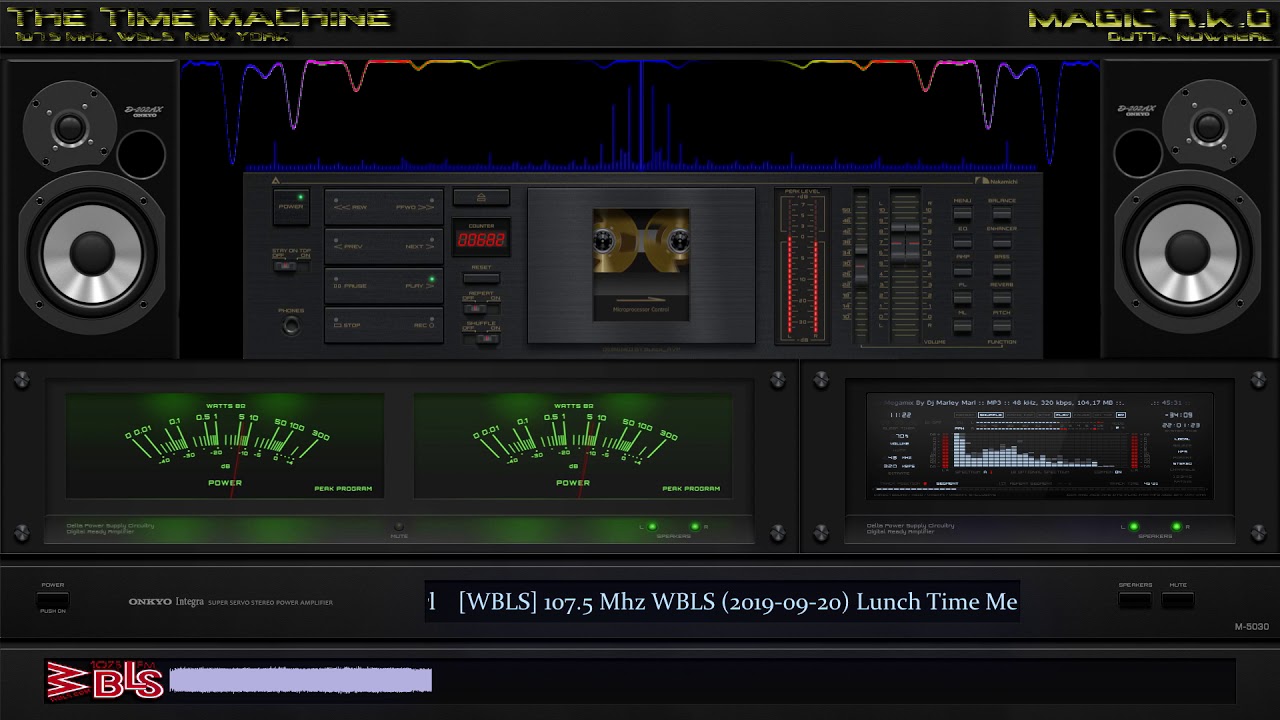Open the deck MENU function button

(x=962, y=214)
